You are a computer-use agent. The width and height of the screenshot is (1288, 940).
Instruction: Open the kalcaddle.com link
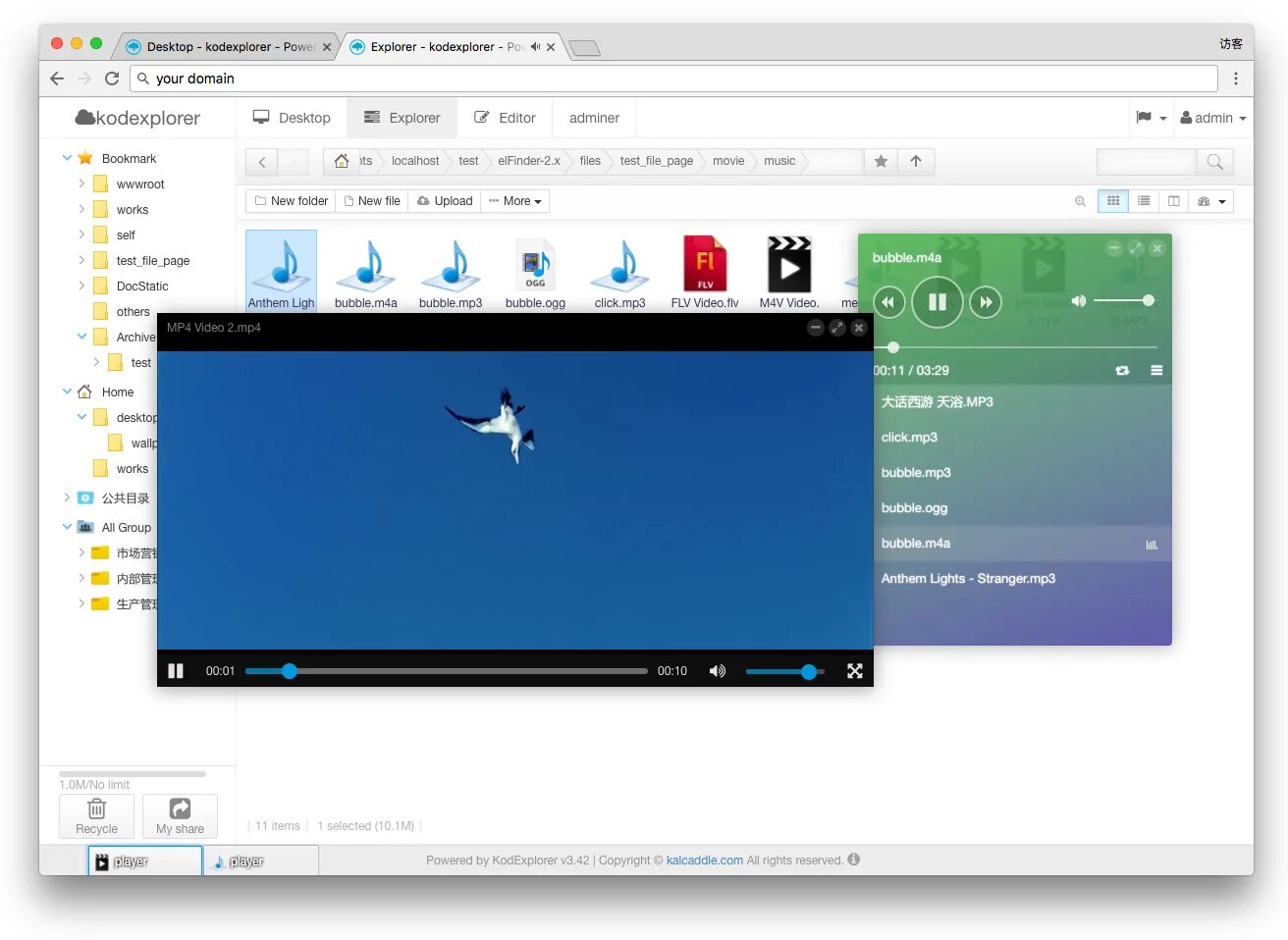click(705, 861)
